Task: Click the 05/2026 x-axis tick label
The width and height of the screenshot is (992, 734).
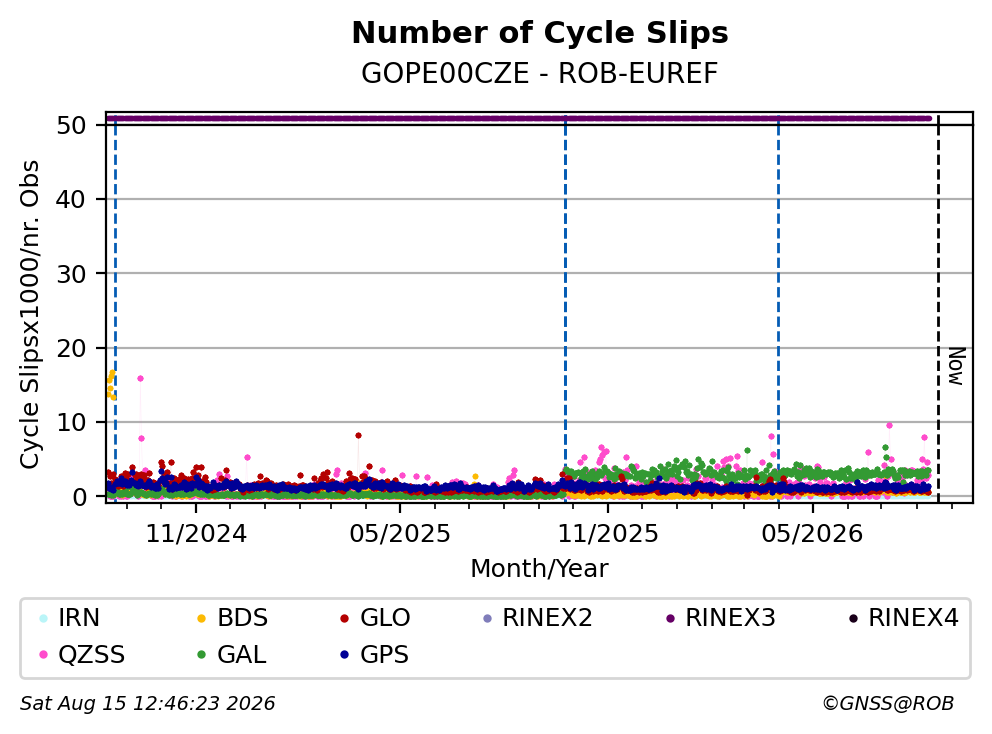Action: (x=812, y=534)
